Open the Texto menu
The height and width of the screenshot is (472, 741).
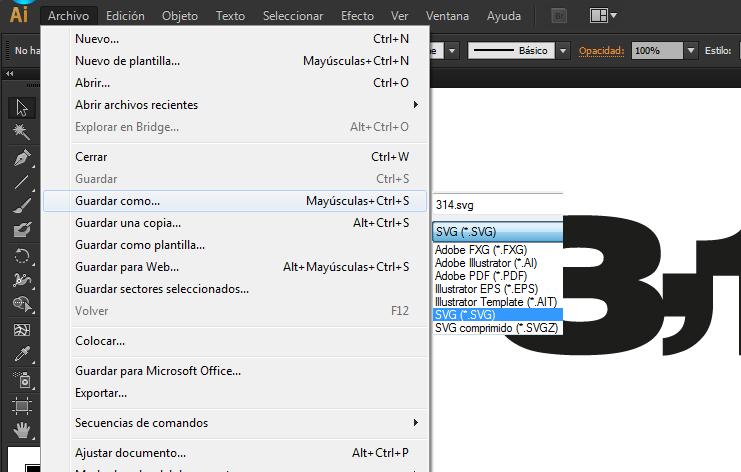(231, 16)
